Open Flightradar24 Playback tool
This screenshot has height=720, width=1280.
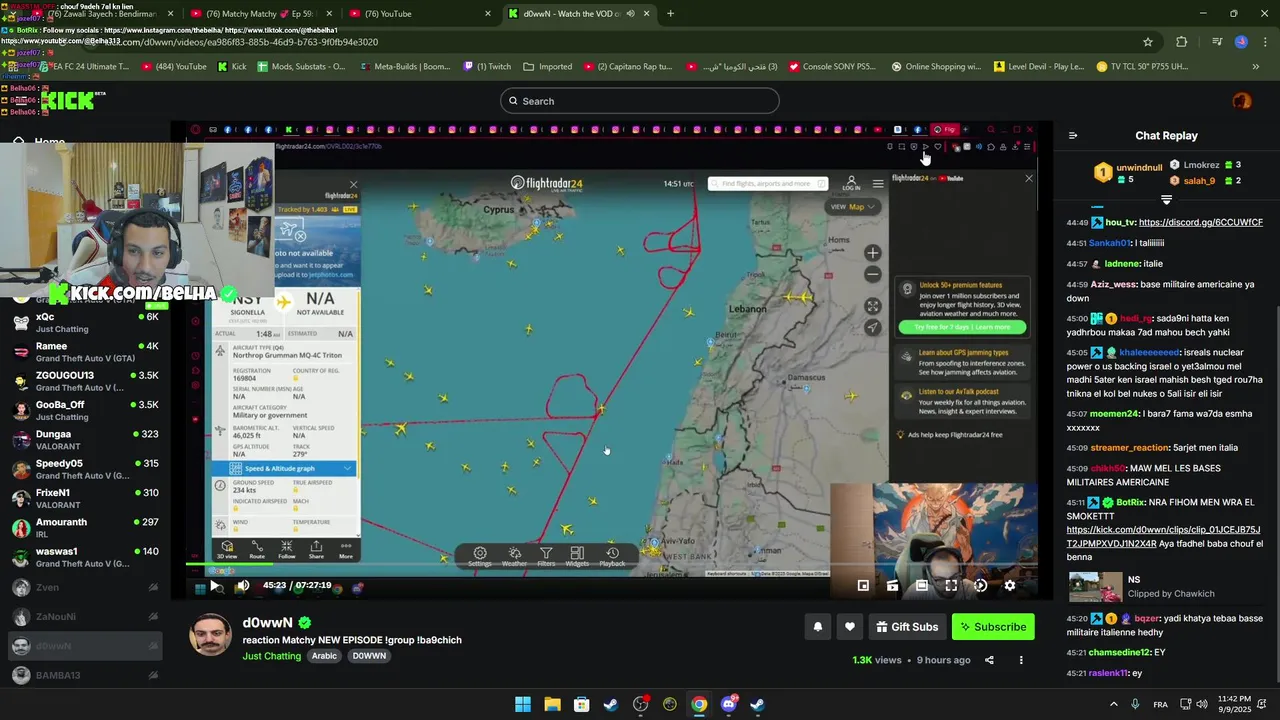coord(612,556)
